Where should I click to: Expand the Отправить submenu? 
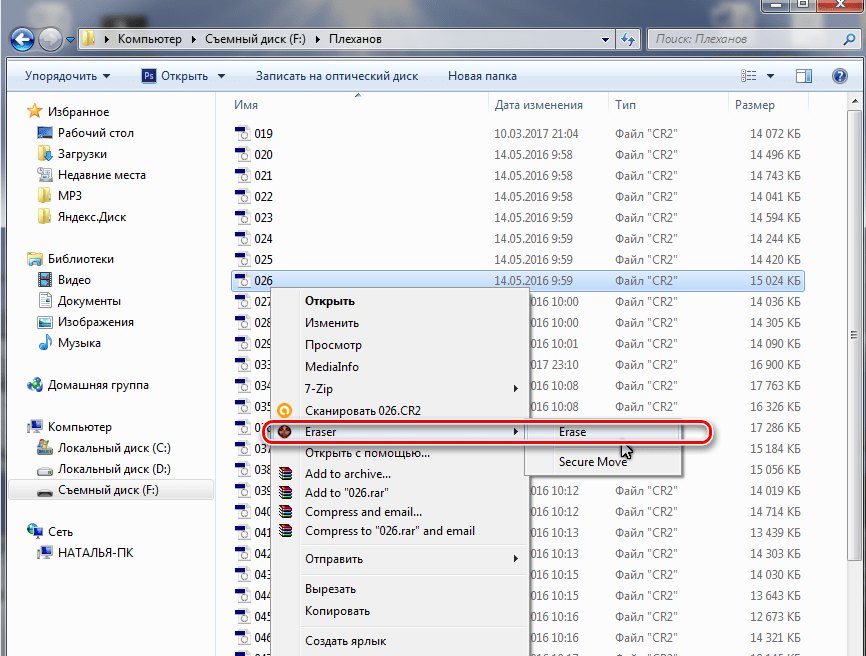(x=516, y=559)
